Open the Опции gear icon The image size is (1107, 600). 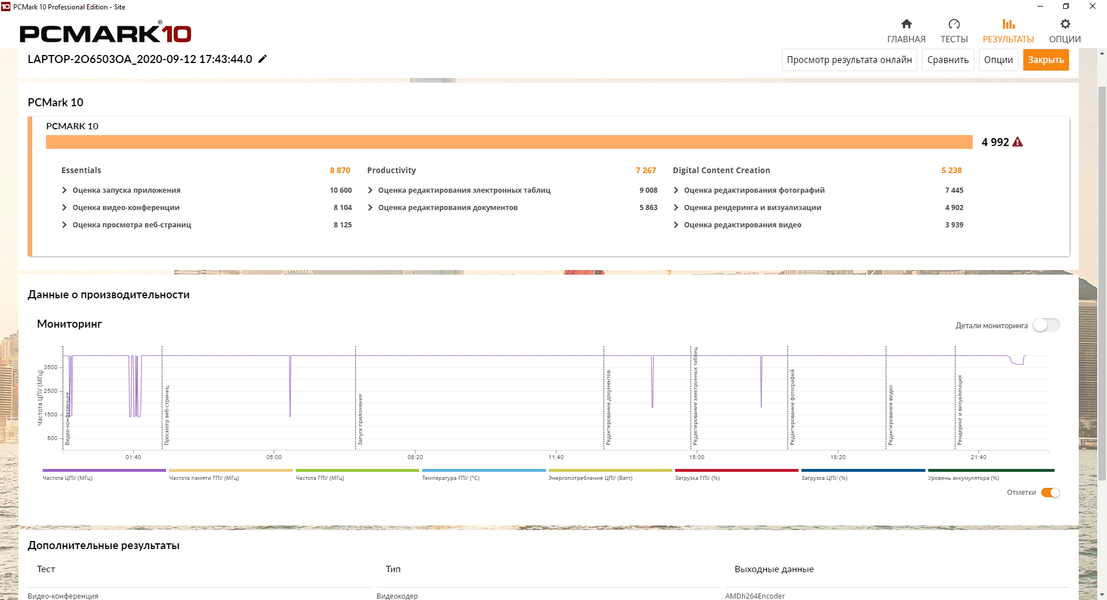pyautogui.click(x=1065, y=24)
